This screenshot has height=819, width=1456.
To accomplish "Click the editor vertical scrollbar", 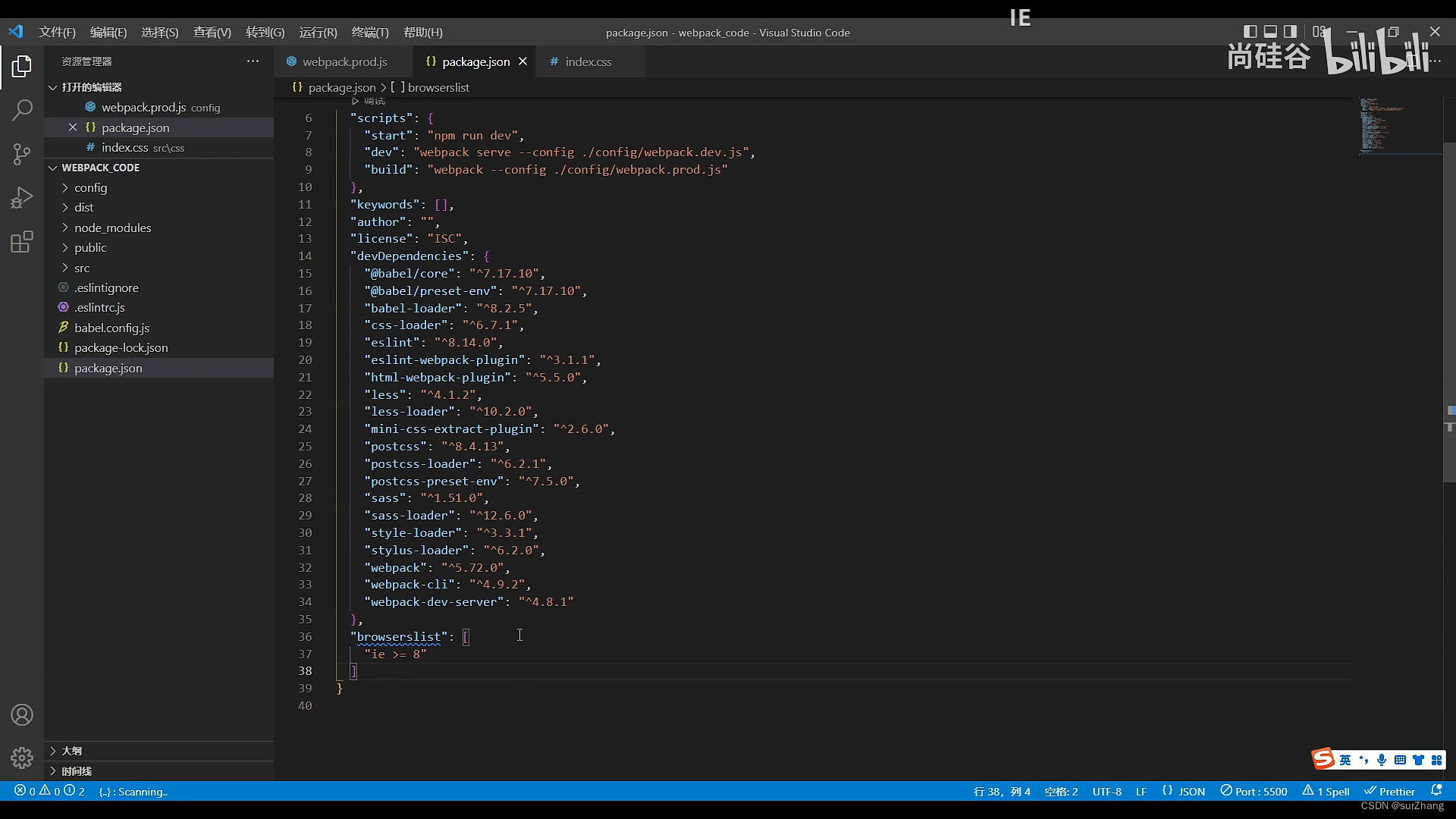I will (1449, 312).
